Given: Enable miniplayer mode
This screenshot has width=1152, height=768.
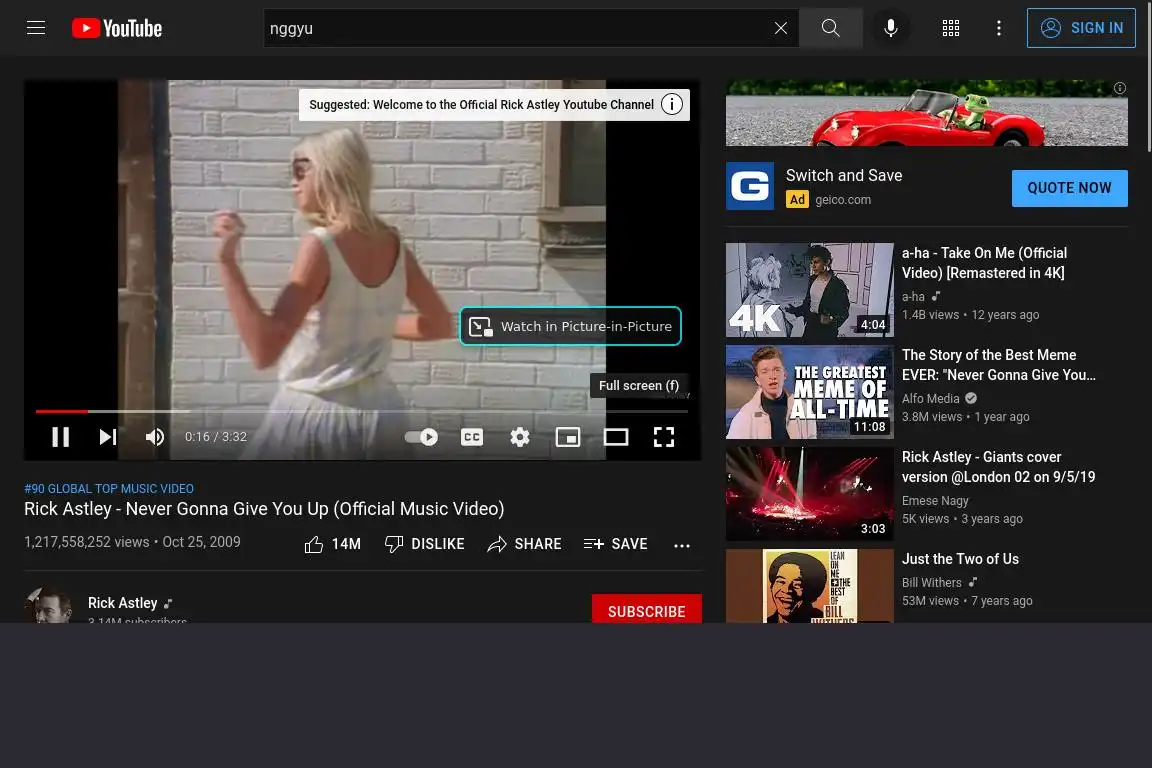Looking at the screenshot, I should [x=568, y=437].
